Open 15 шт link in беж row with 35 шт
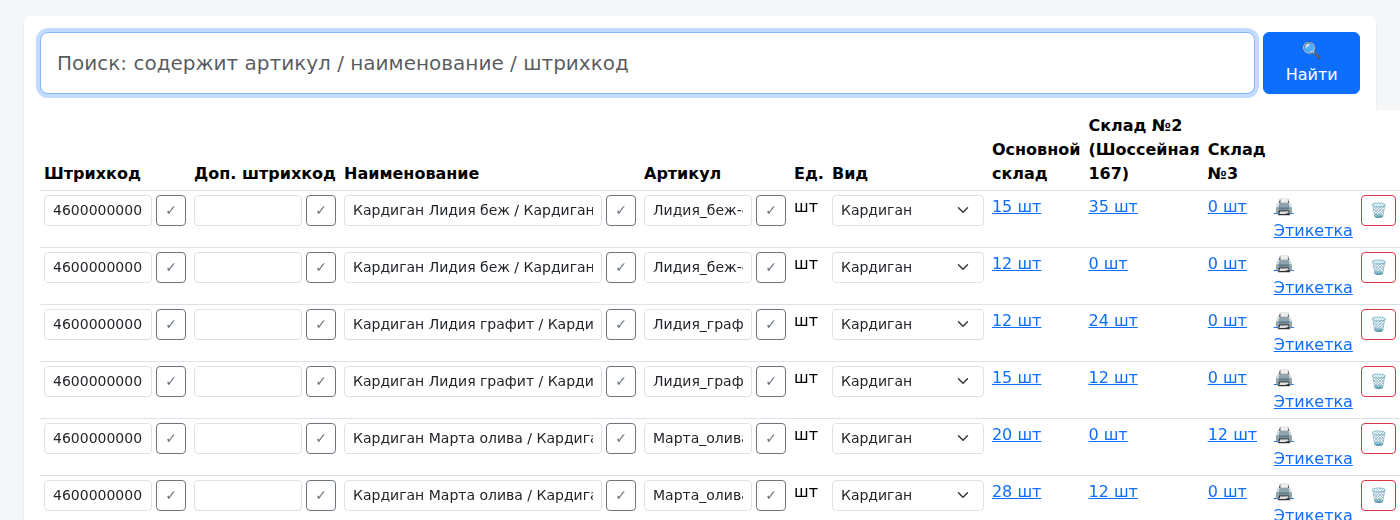This screenshot has height=520, width=1400. [x=1016, y=207]
